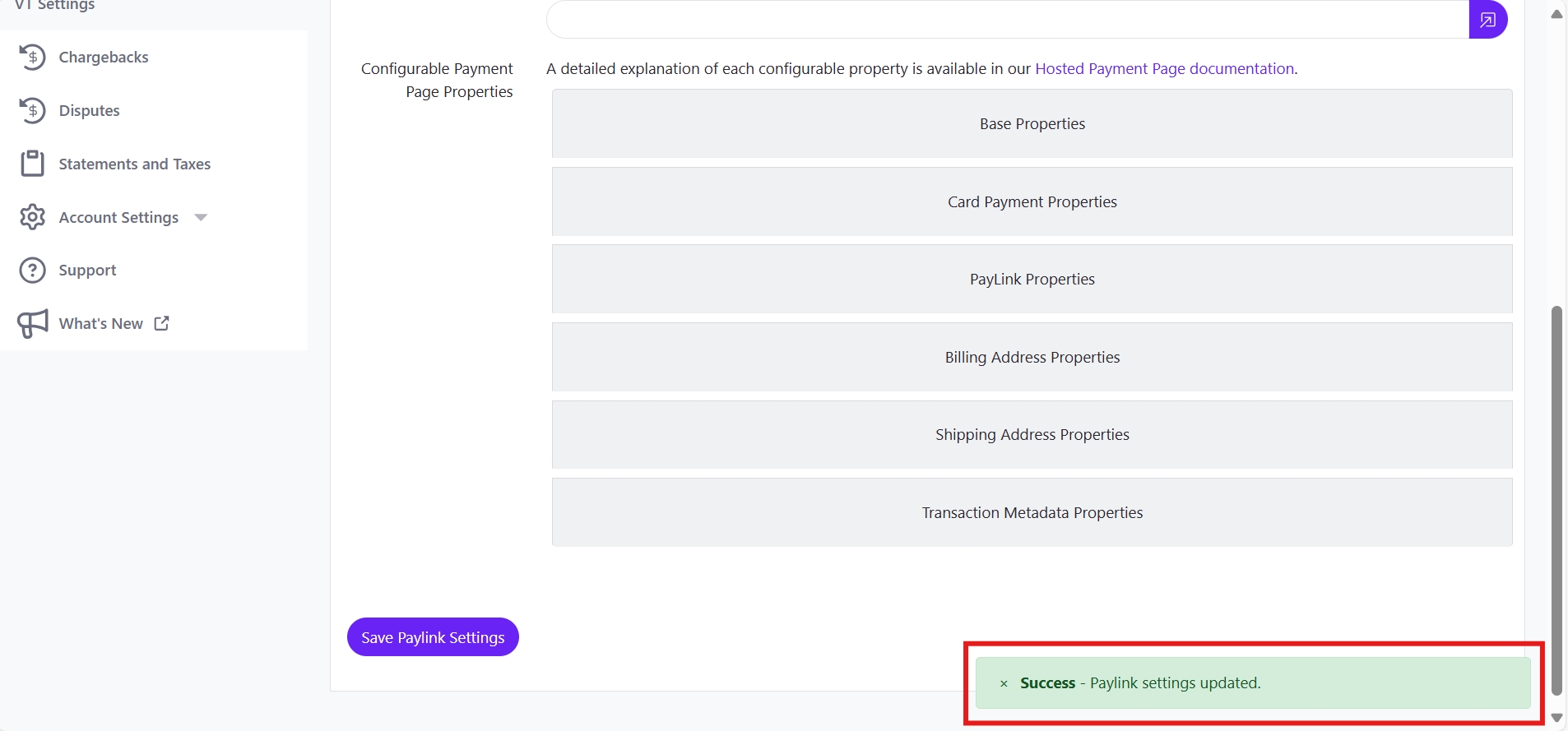1568x731 pixels.
Task: Click the What's New megaphone icon
Action: pyautogui.click(x=32, y=323)
